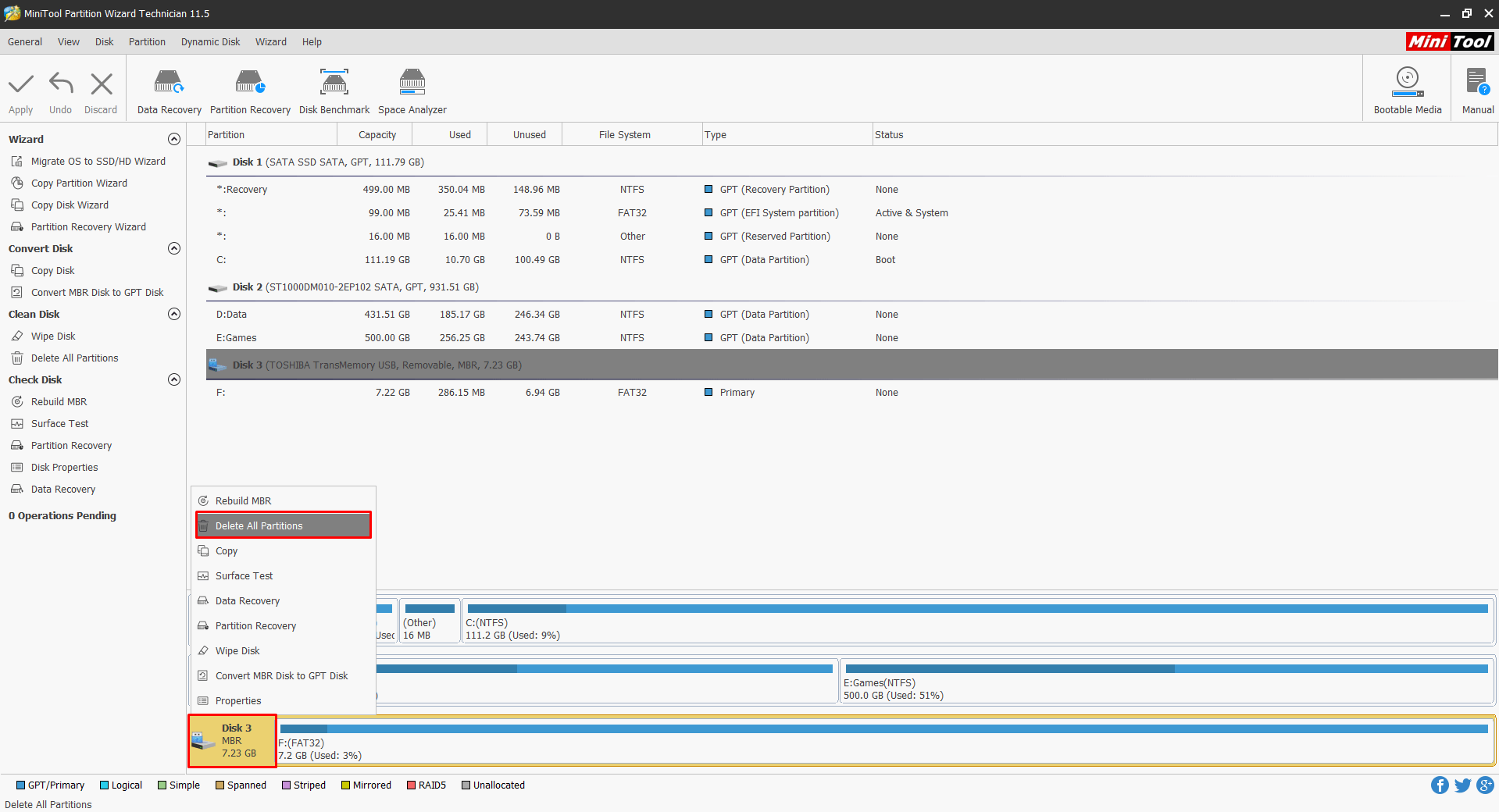Click the Apply checkmark icon
1499x812 pixels.
21,84
